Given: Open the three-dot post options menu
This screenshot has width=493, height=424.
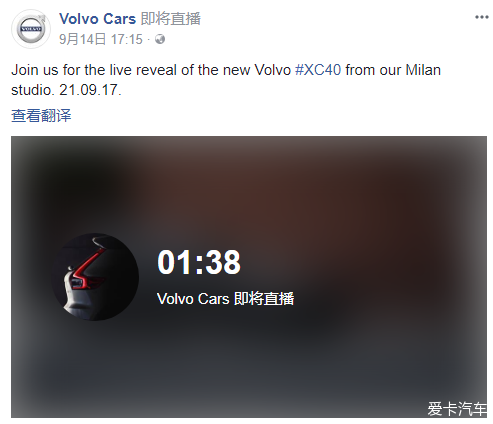Looking at the screenshot, I should (x=482, y=17).
